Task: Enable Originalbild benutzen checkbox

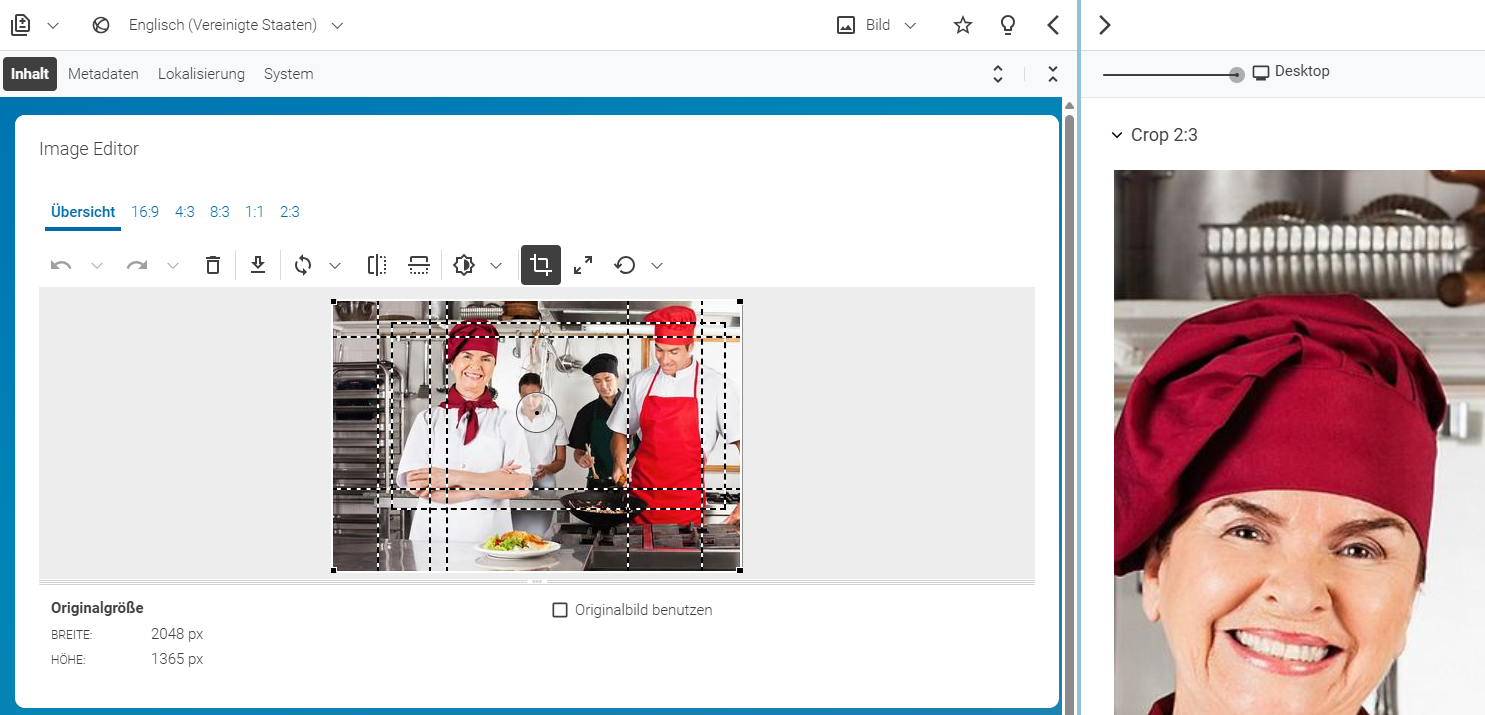Action: 560,610
